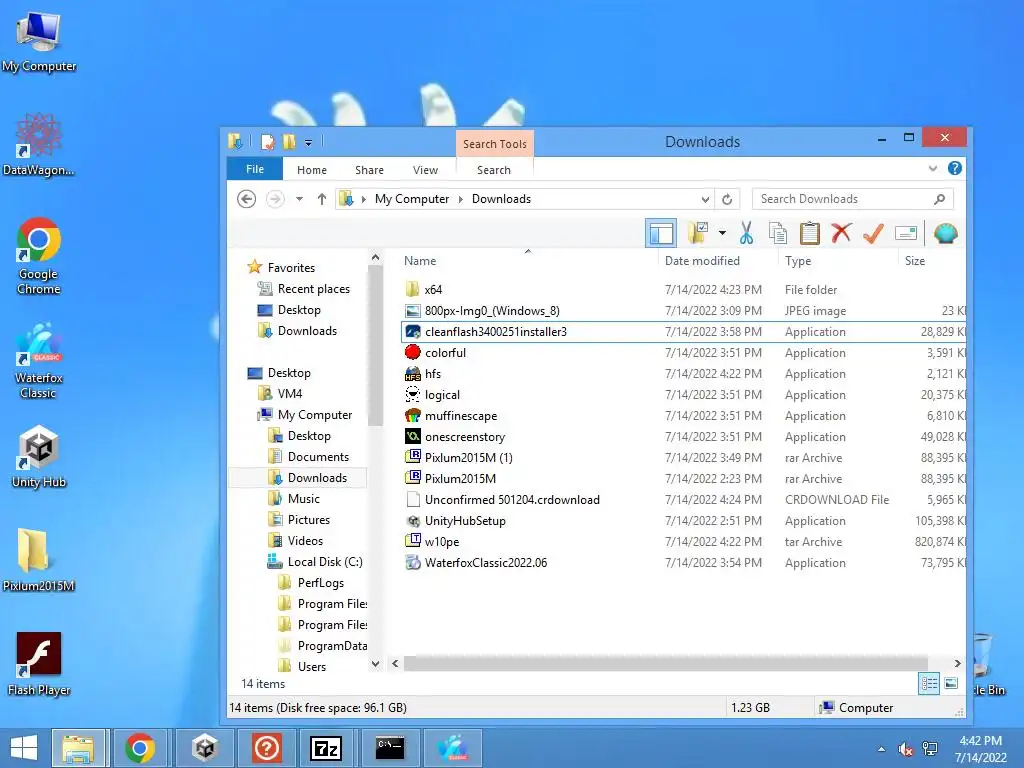This screenshot has width=1024, height=768.
Task: Open the File ribbon tab
Action: coord(255,169)
